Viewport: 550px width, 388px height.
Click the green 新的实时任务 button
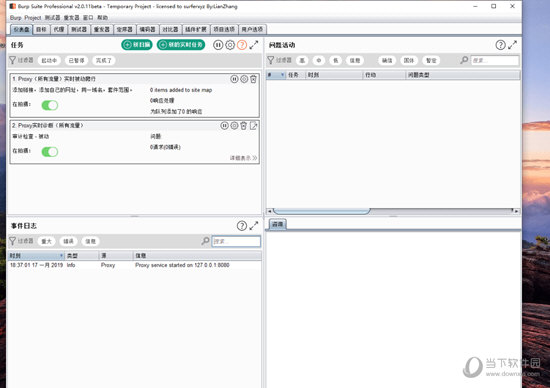tap(181, 45)
